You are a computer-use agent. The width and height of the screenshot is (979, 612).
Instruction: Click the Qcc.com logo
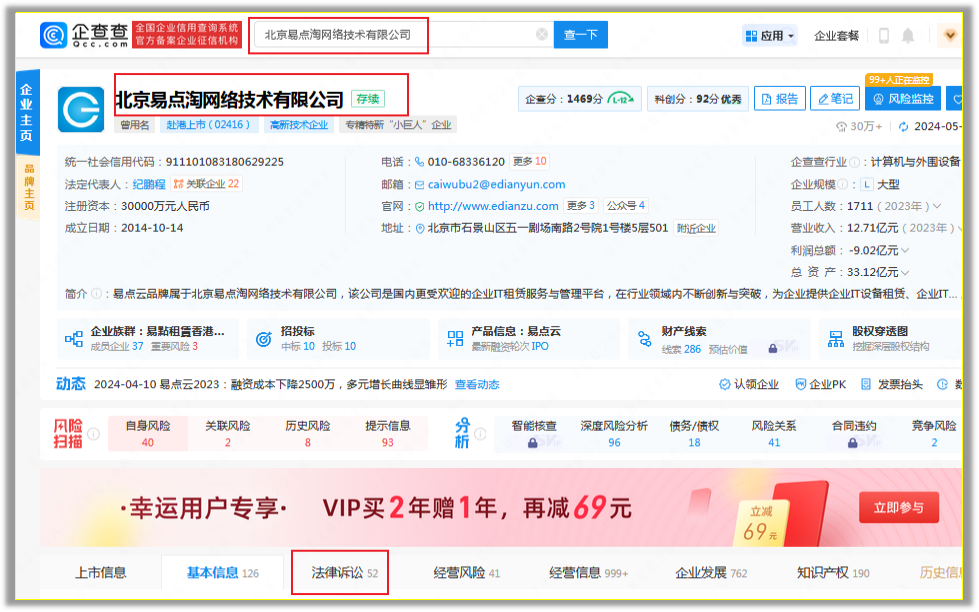[84, 34]
